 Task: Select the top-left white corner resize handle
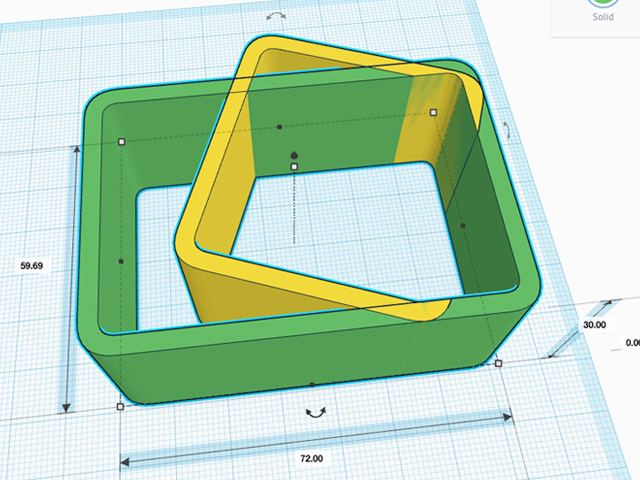point(122,142)
